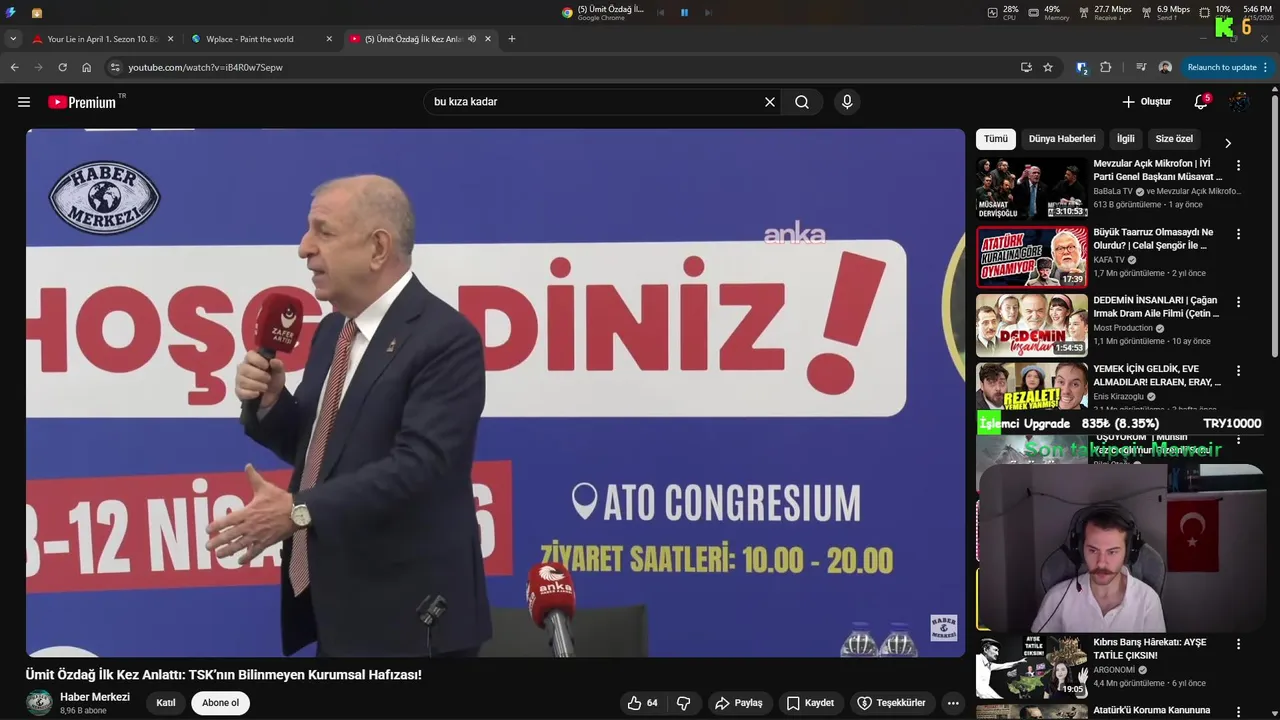Click Abone ol subscribe button

[x=220, y=703]
